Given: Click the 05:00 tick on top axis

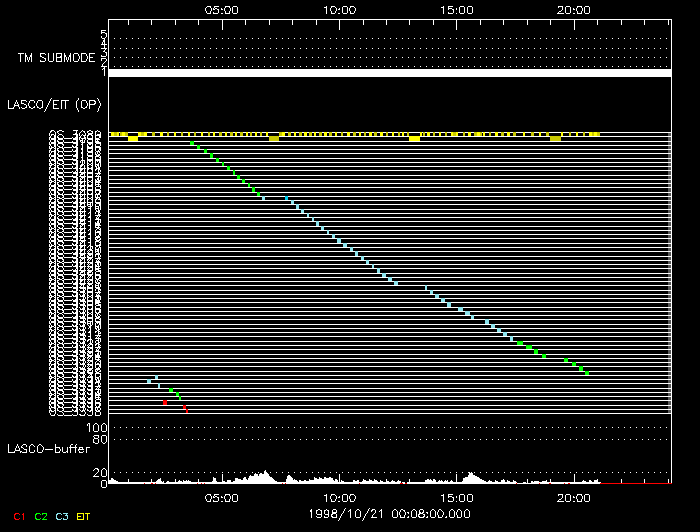Looking at the screenshot, I should point(221,10).
